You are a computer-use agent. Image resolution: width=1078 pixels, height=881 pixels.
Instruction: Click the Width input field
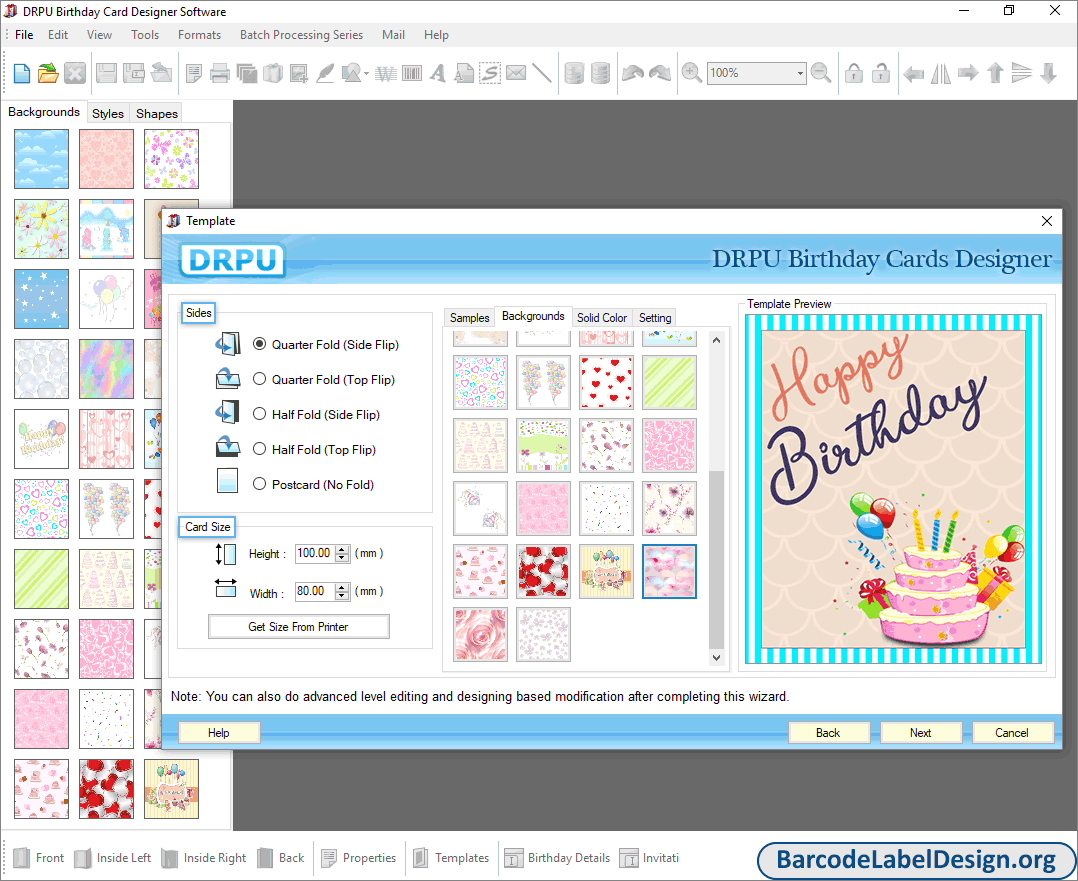pos(315,591)
